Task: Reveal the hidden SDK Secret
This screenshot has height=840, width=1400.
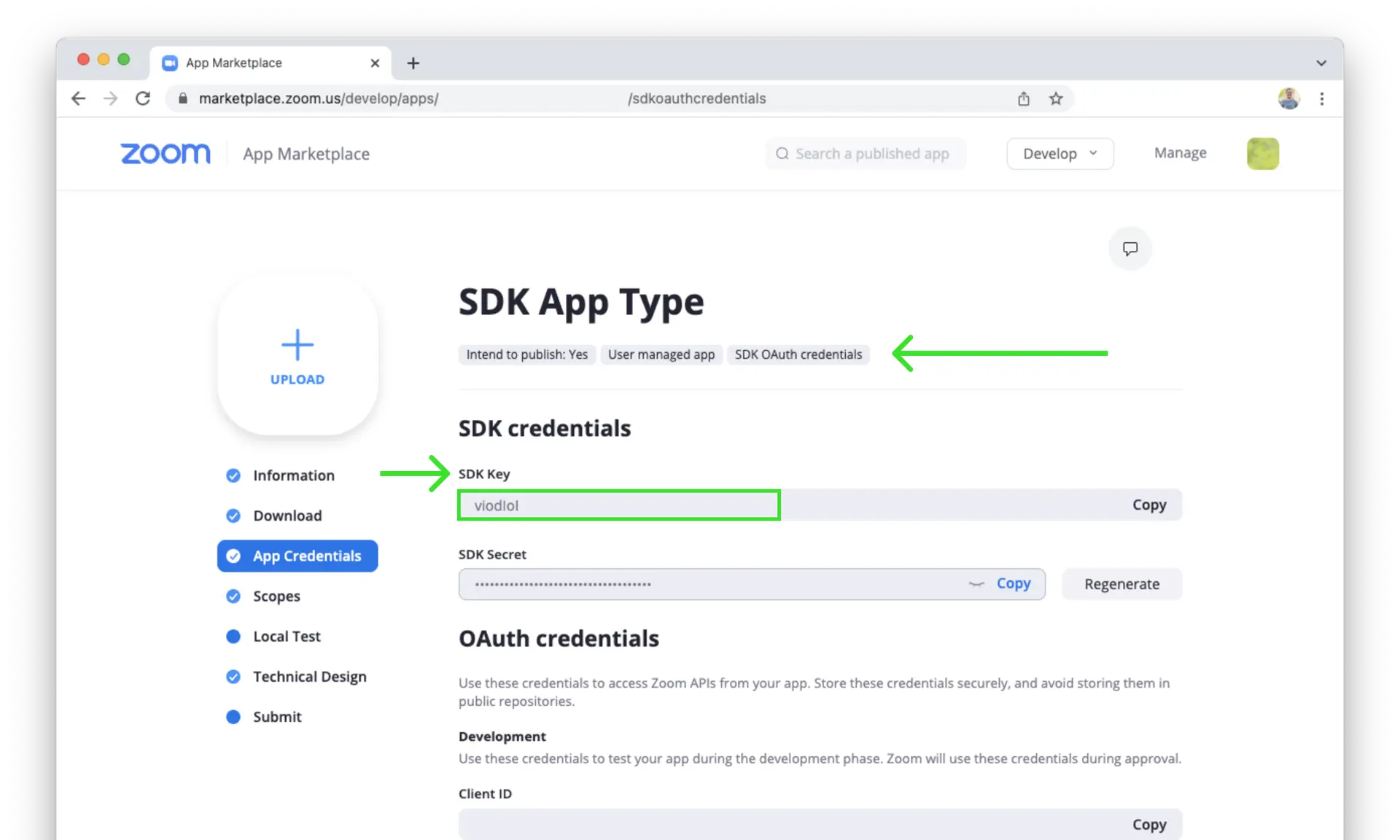Action: (x=976, y=584)
